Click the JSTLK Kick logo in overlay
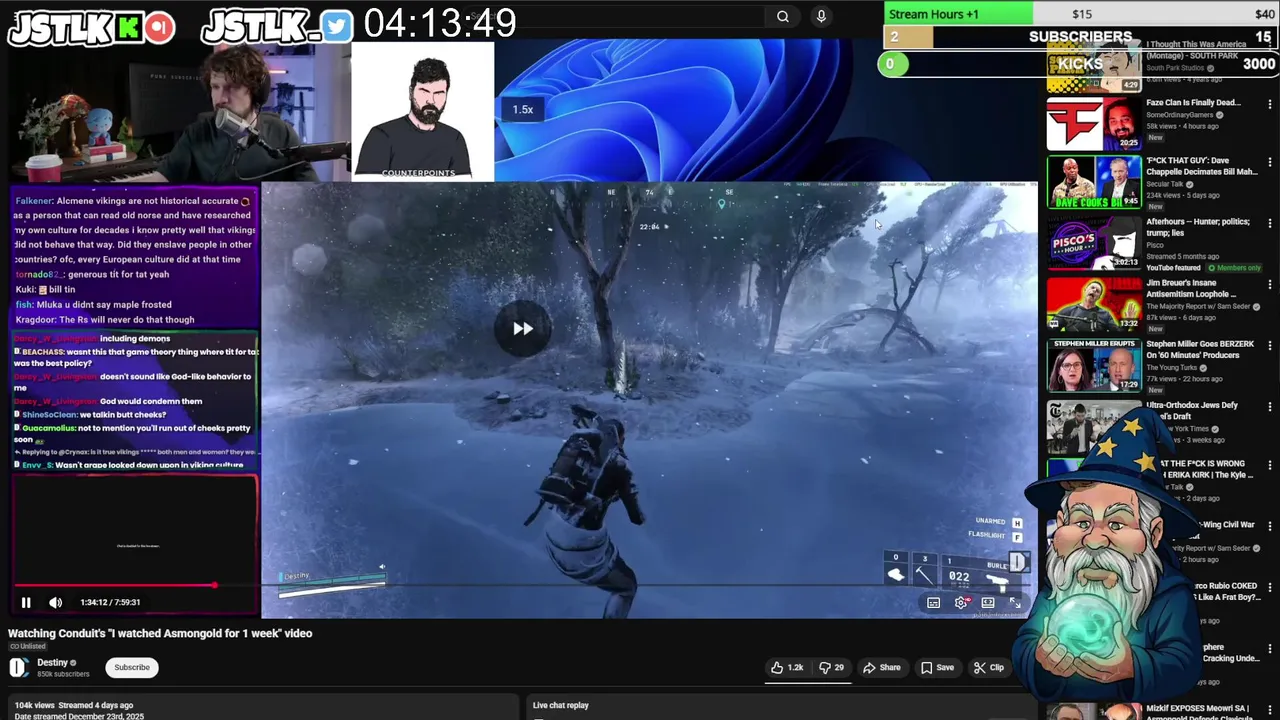 (91, 27)
